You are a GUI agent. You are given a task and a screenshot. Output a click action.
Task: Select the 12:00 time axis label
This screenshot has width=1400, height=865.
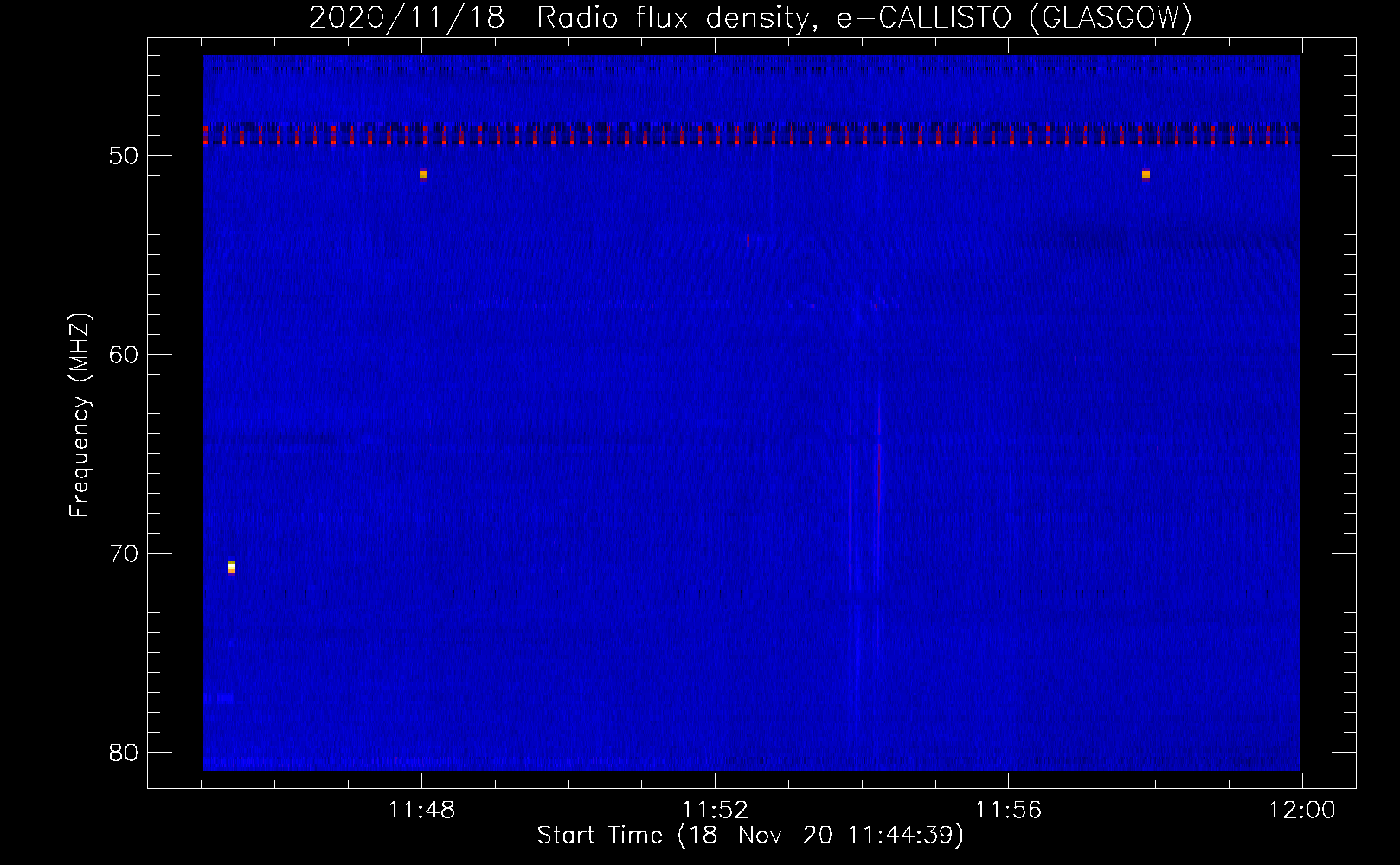[x=1301, y=811]
